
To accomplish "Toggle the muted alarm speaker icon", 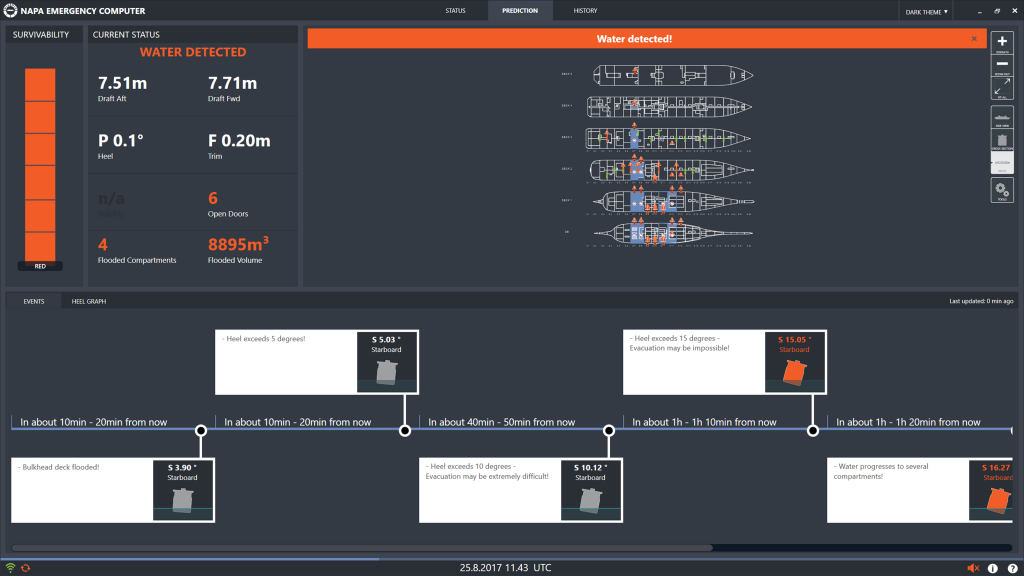I will 973,568.
